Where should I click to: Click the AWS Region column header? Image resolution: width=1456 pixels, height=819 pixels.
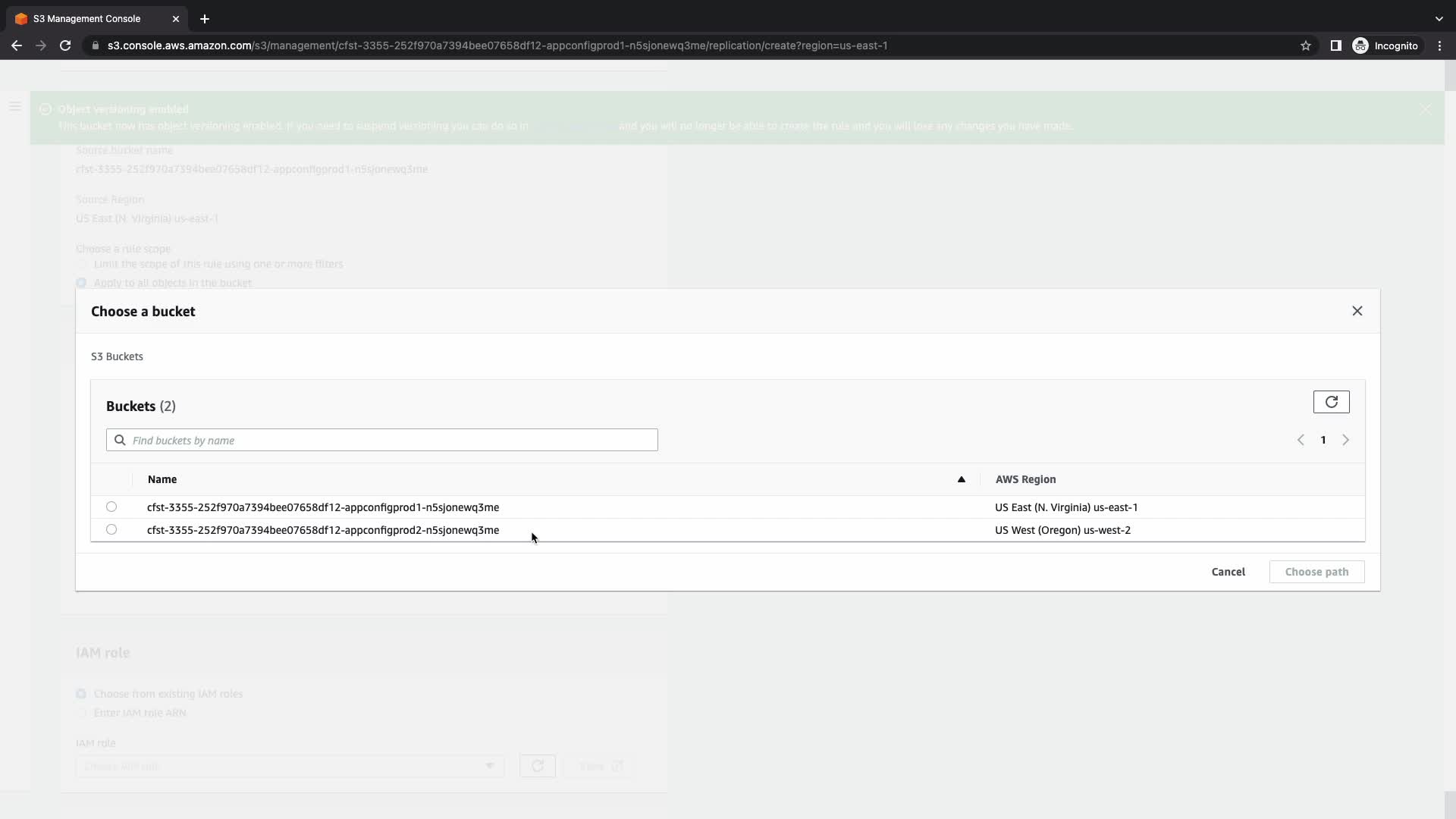[1025, 479]
